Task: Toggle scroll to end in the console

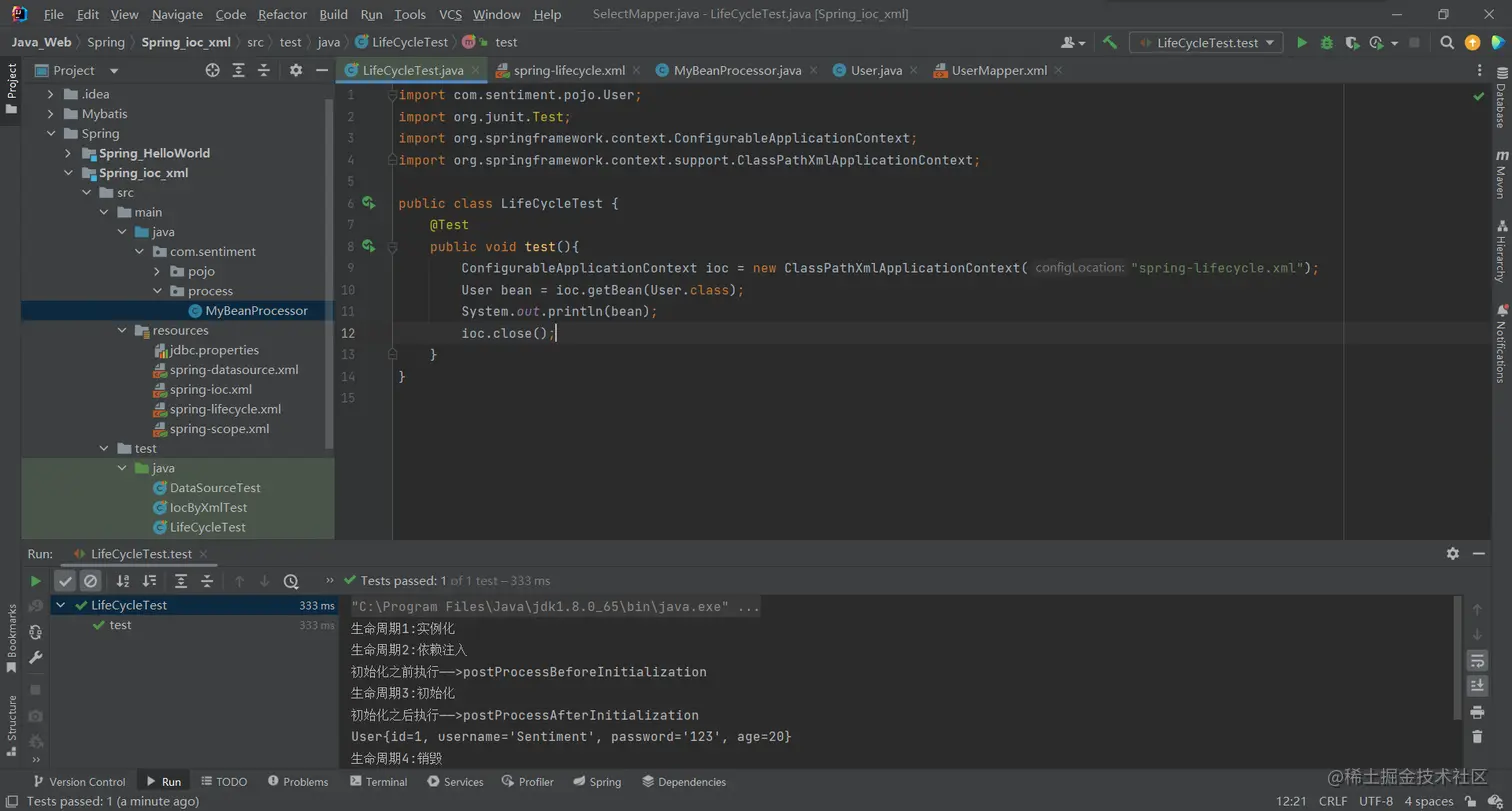Action: (1477, 686)
